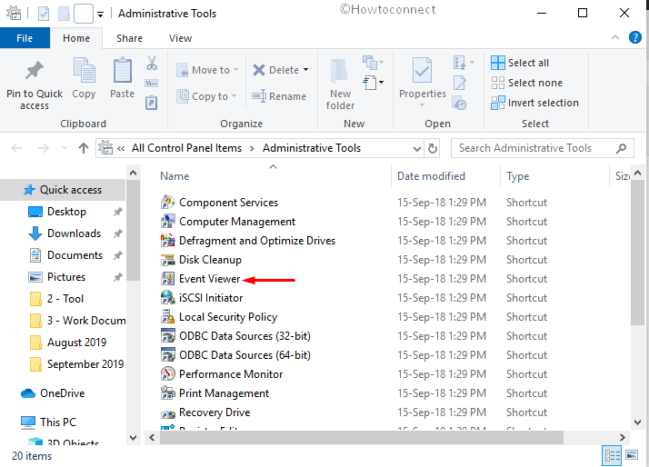Click the Computer Management shortcut icon
The image size is (649, 467).
pyautogui.click(x=168, y=221)
